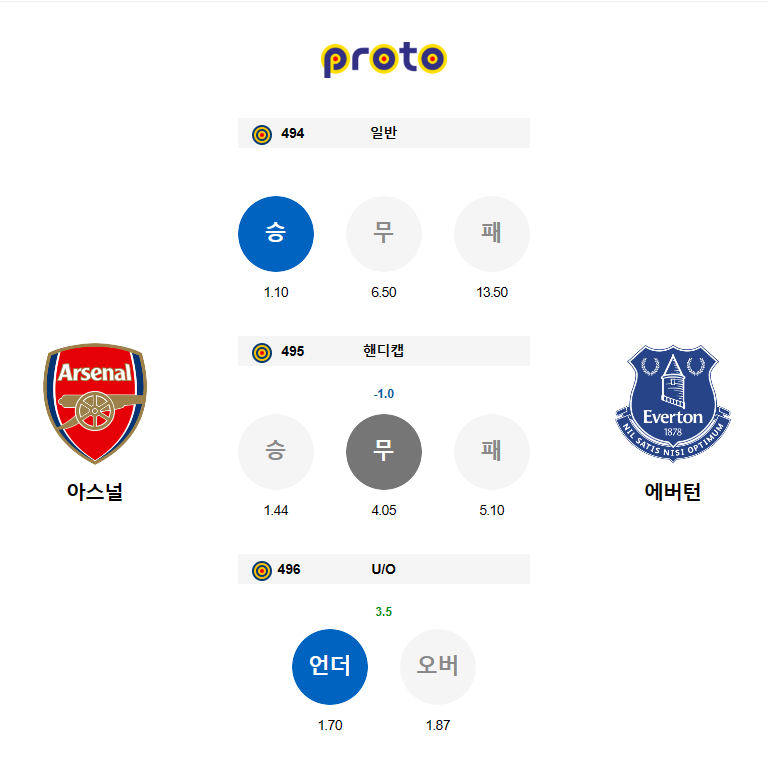768x763 pixels.
Task: Click the U/O market header
Action: 383,569
